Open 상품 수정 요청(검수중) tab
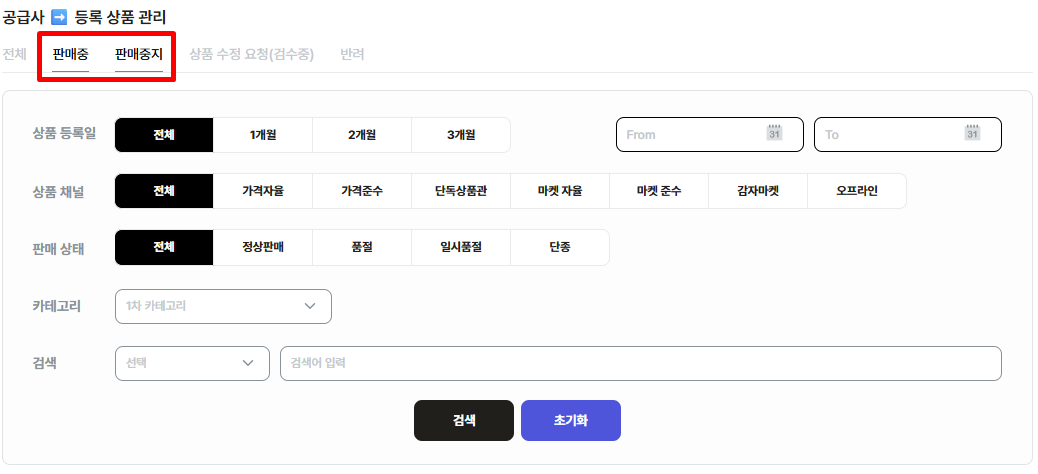This screenshot has width=1038, height=474. point(252,54)
